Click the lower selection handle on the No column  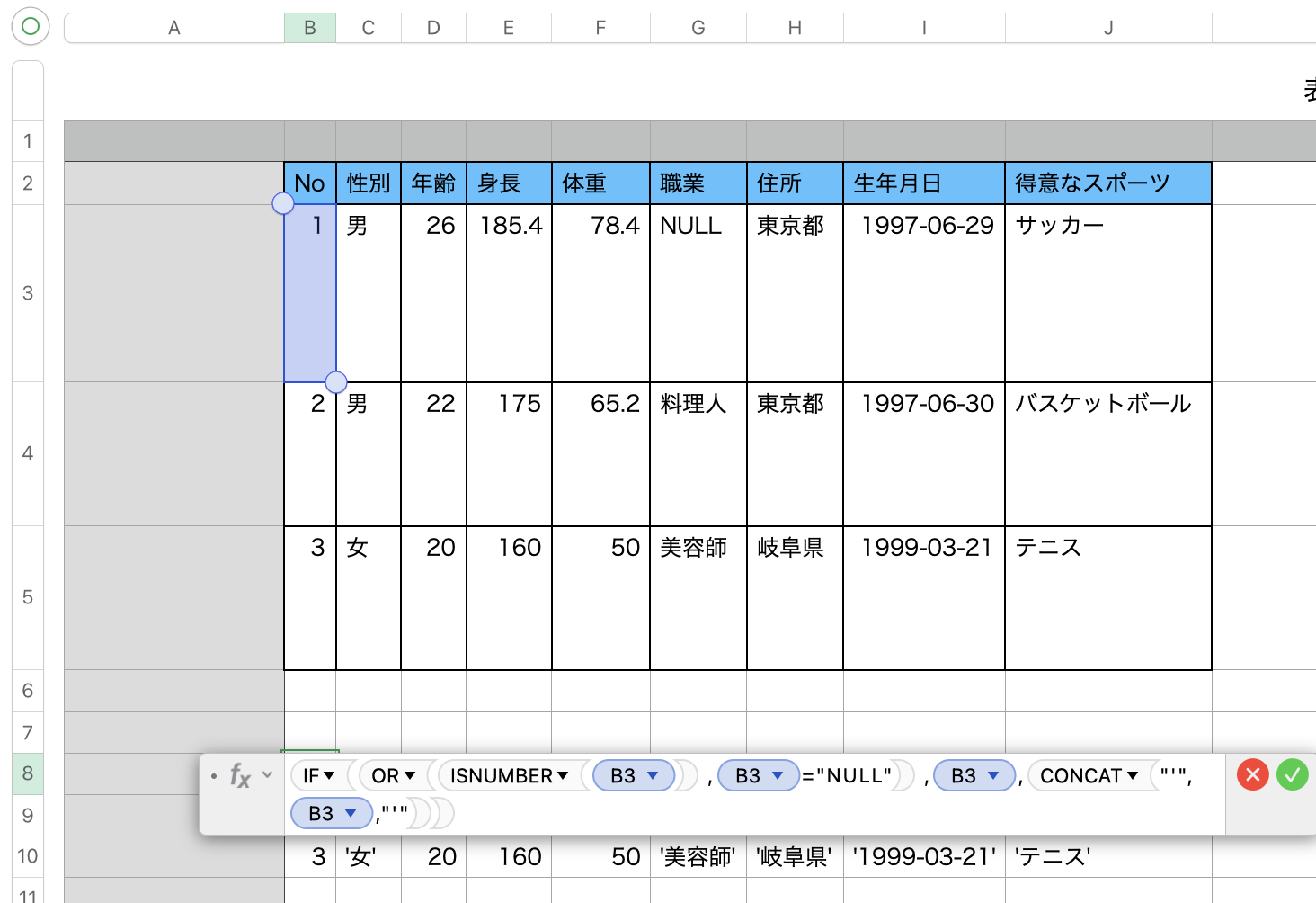click(335, 382)
